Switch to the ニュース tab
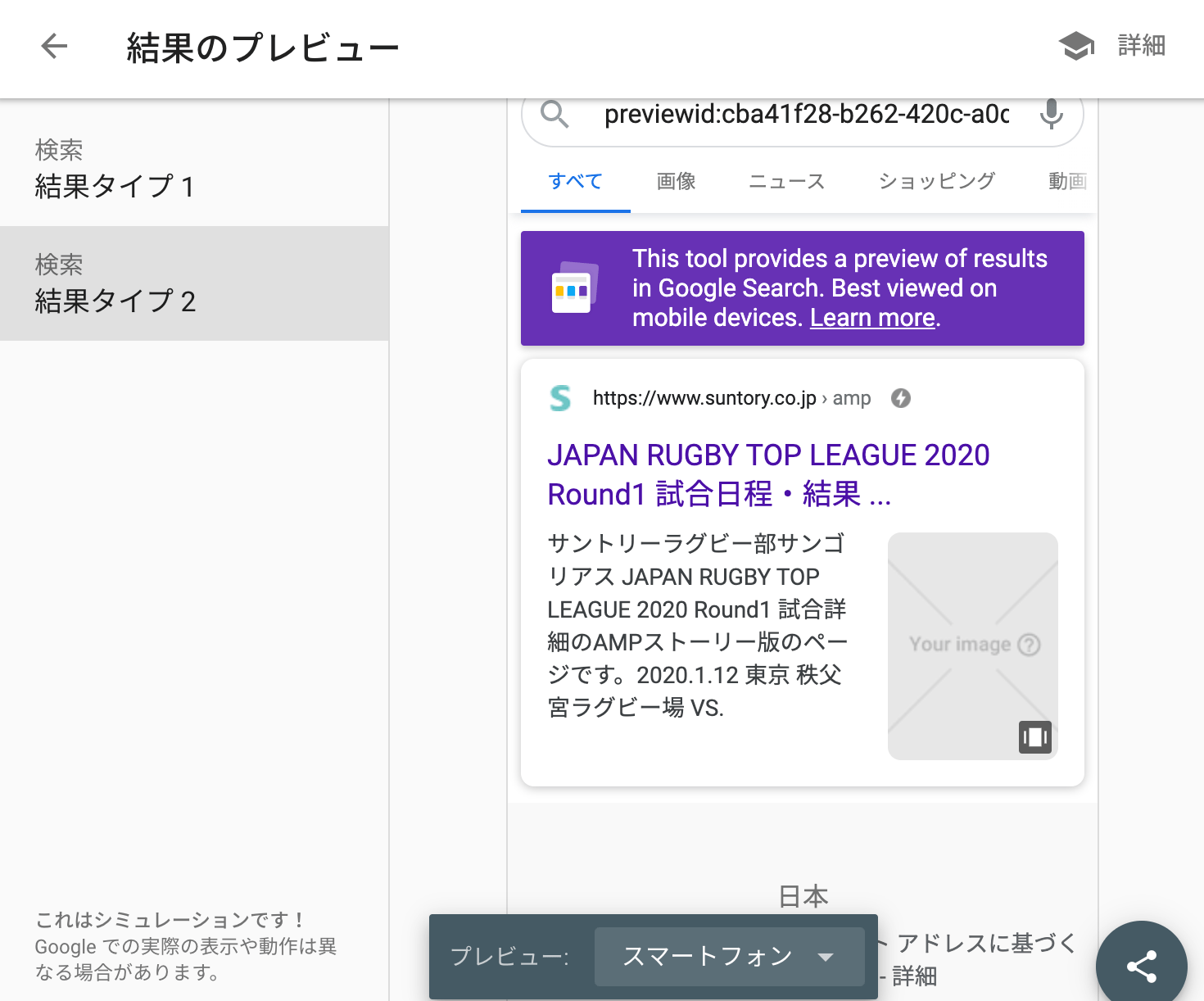The width and height of the screenshot is (1204, 1001). click(786, 181)
